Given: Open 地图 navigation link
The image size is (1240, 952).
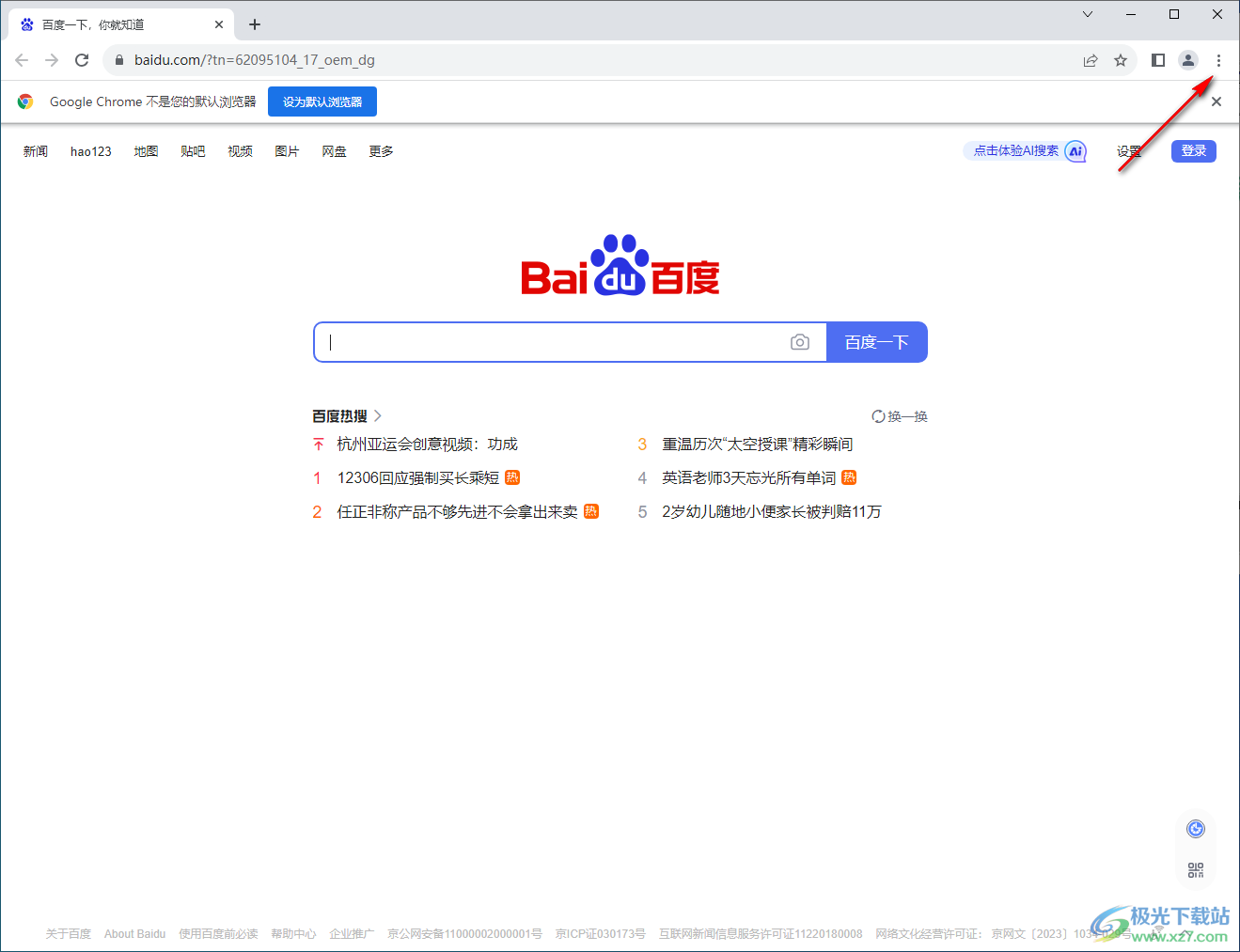Looking at the screenshot, I should [146, 151].
